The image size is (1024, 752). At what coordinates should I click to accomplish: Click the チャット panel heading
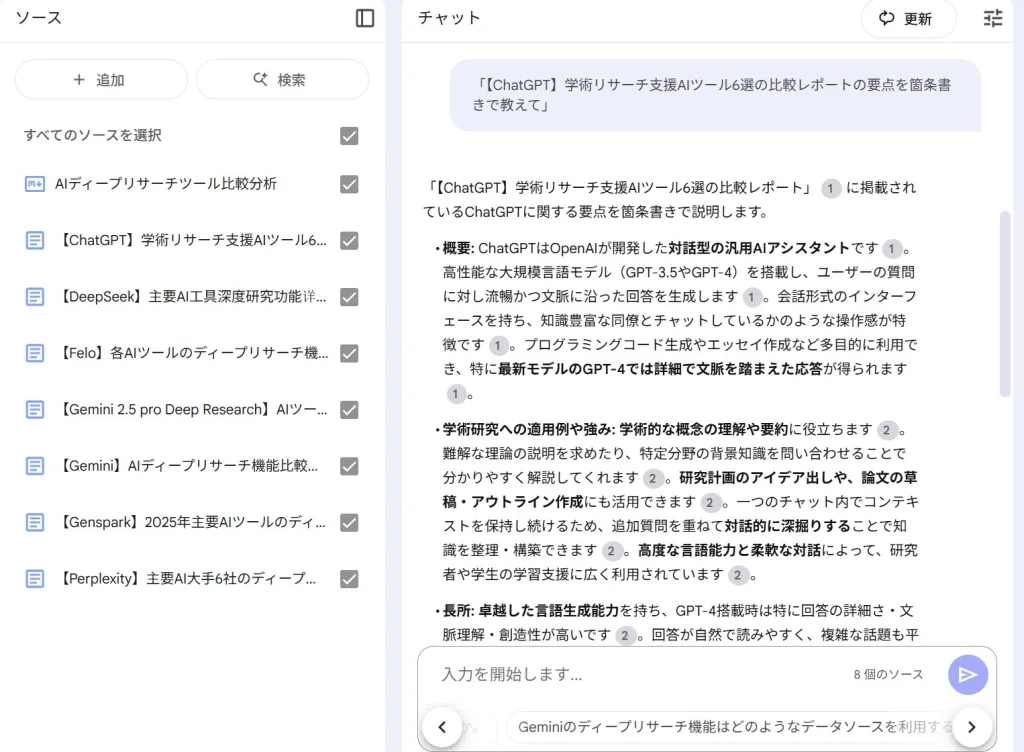(449, 18)
